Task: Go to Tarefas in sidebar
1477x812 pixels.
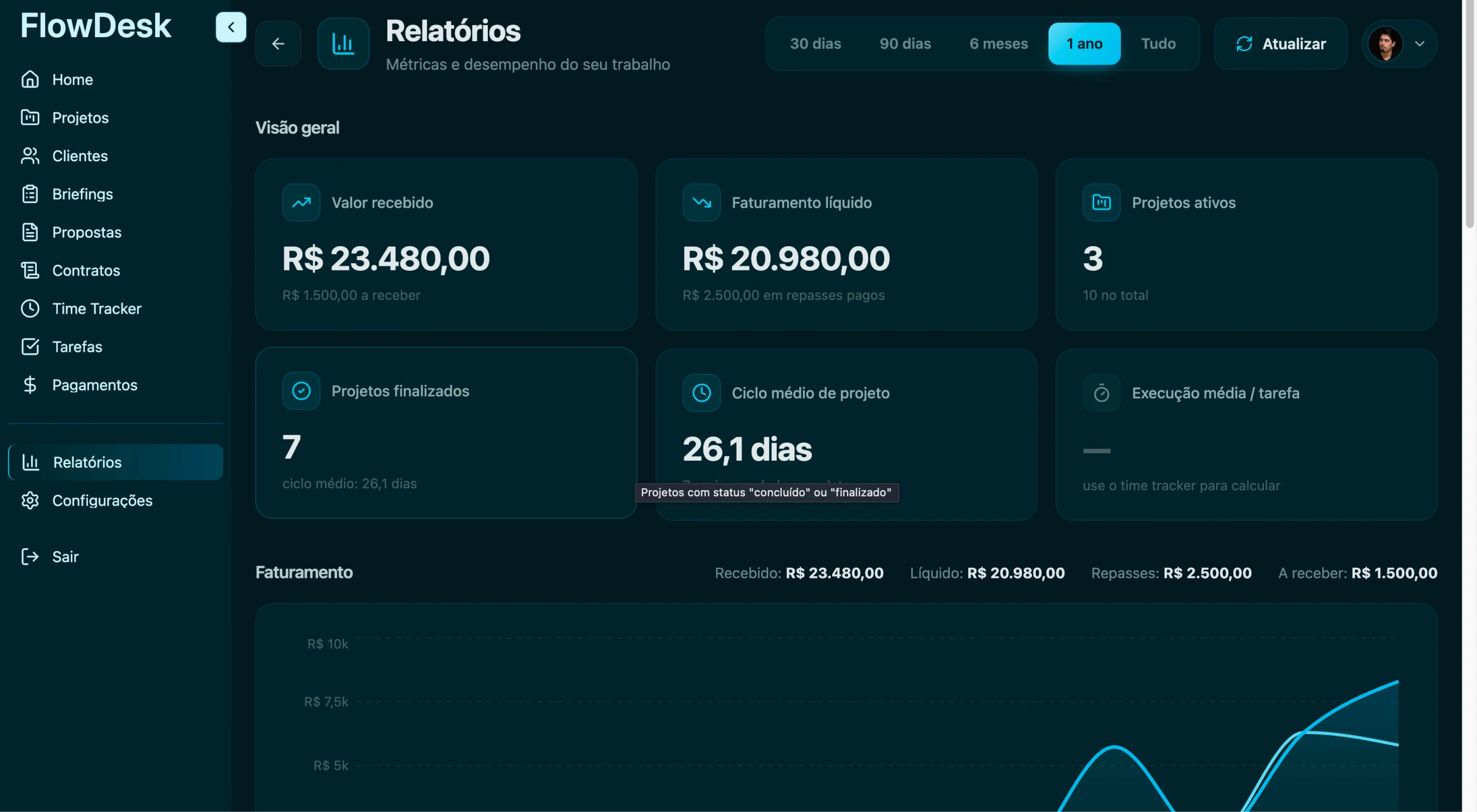Action: pyautogui.click(x=115, y=346)
